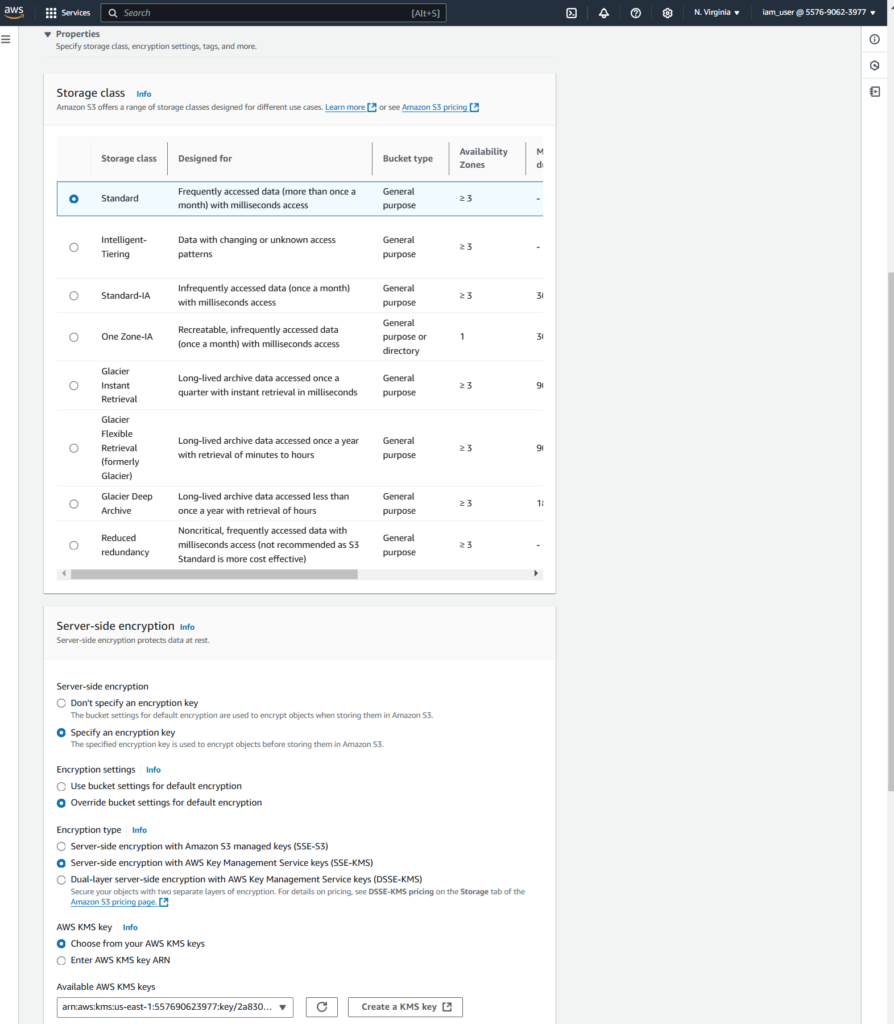Click the AWS logo home icon
Image resolution: width=894 pixels, height=1024 pixels.
tap(14, 12)
